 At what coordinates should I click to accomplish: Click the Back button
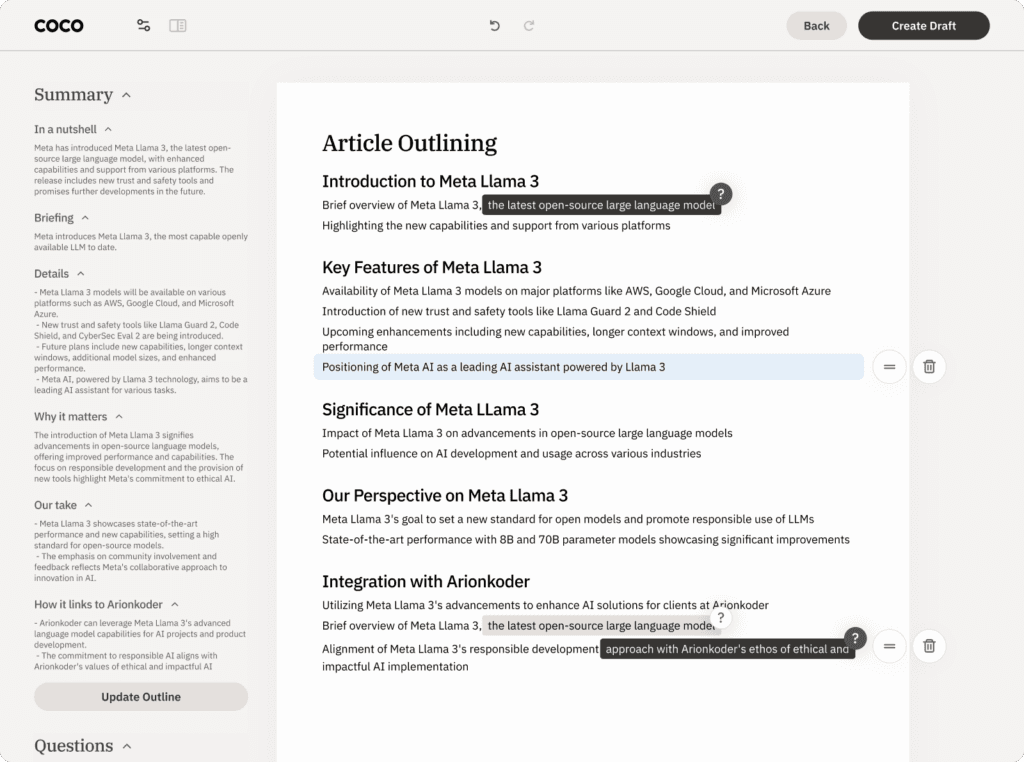[x=816, y=25]
